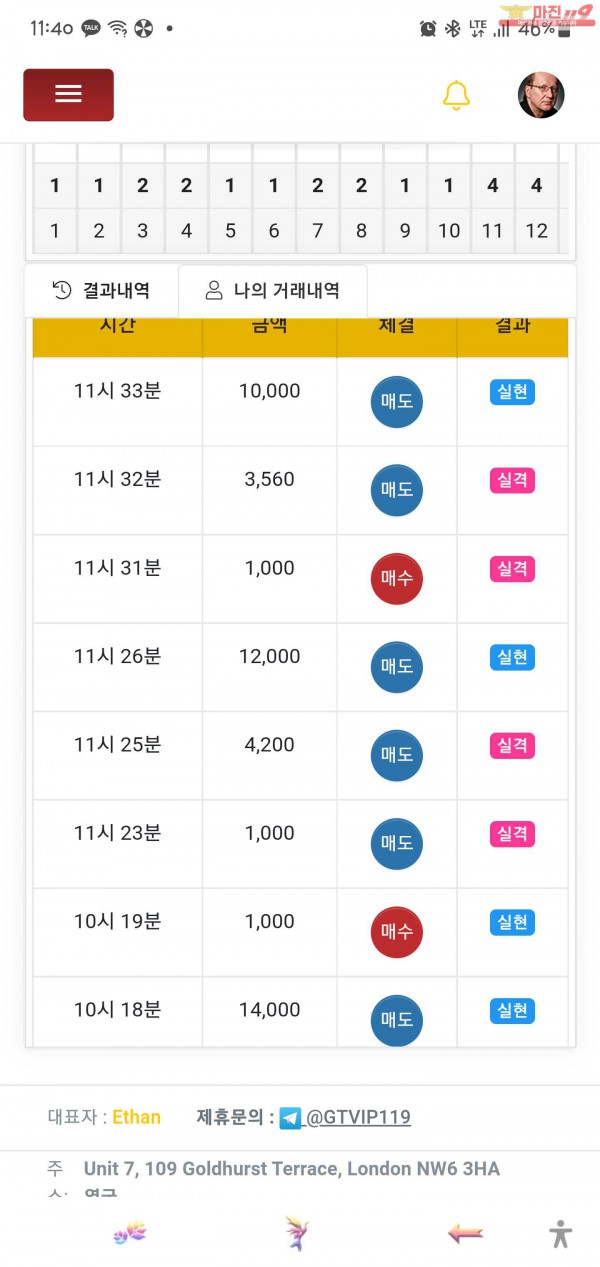The image size is (600, 1267).
Task: Click the person icon beside 나의 거래내역
Action: (x=213, y=291)
